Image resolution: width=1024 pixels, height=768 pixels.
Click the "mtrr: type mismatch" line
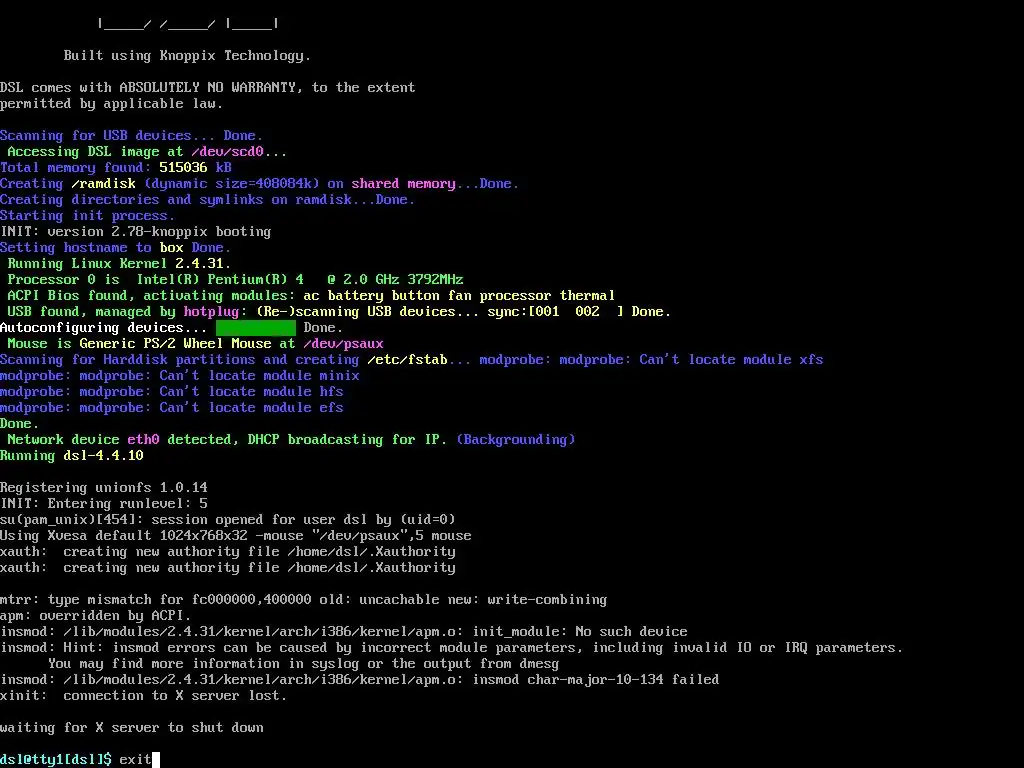303,600
